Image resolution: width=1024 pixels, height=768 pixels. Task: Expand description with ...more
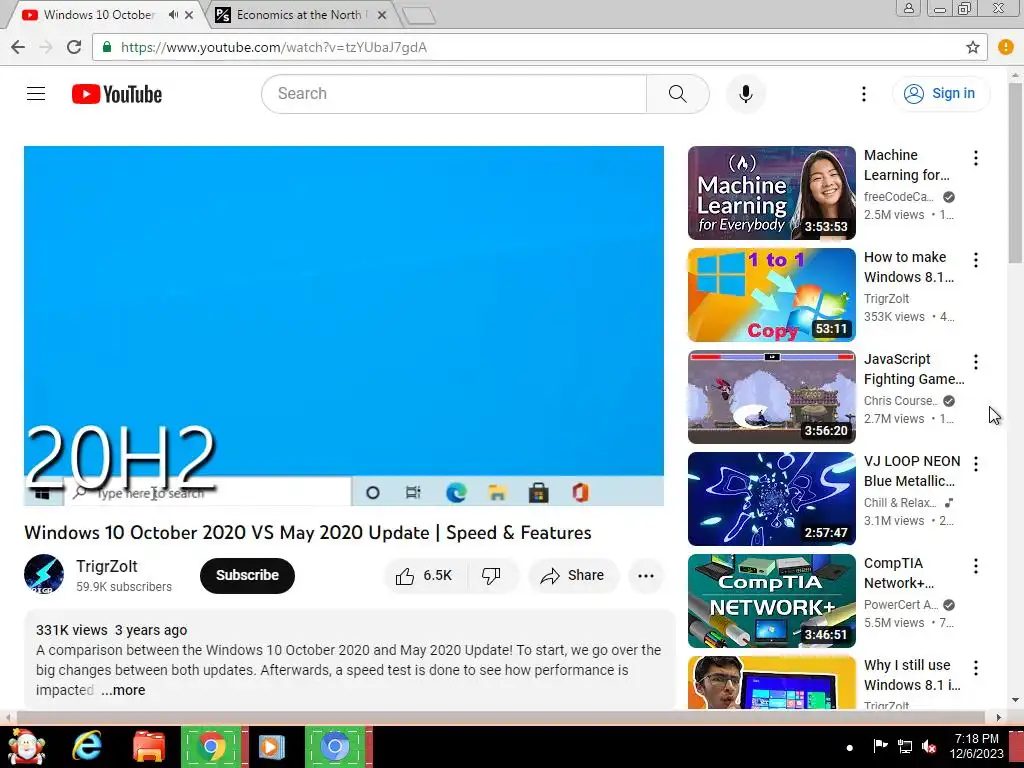click(123, 690)
